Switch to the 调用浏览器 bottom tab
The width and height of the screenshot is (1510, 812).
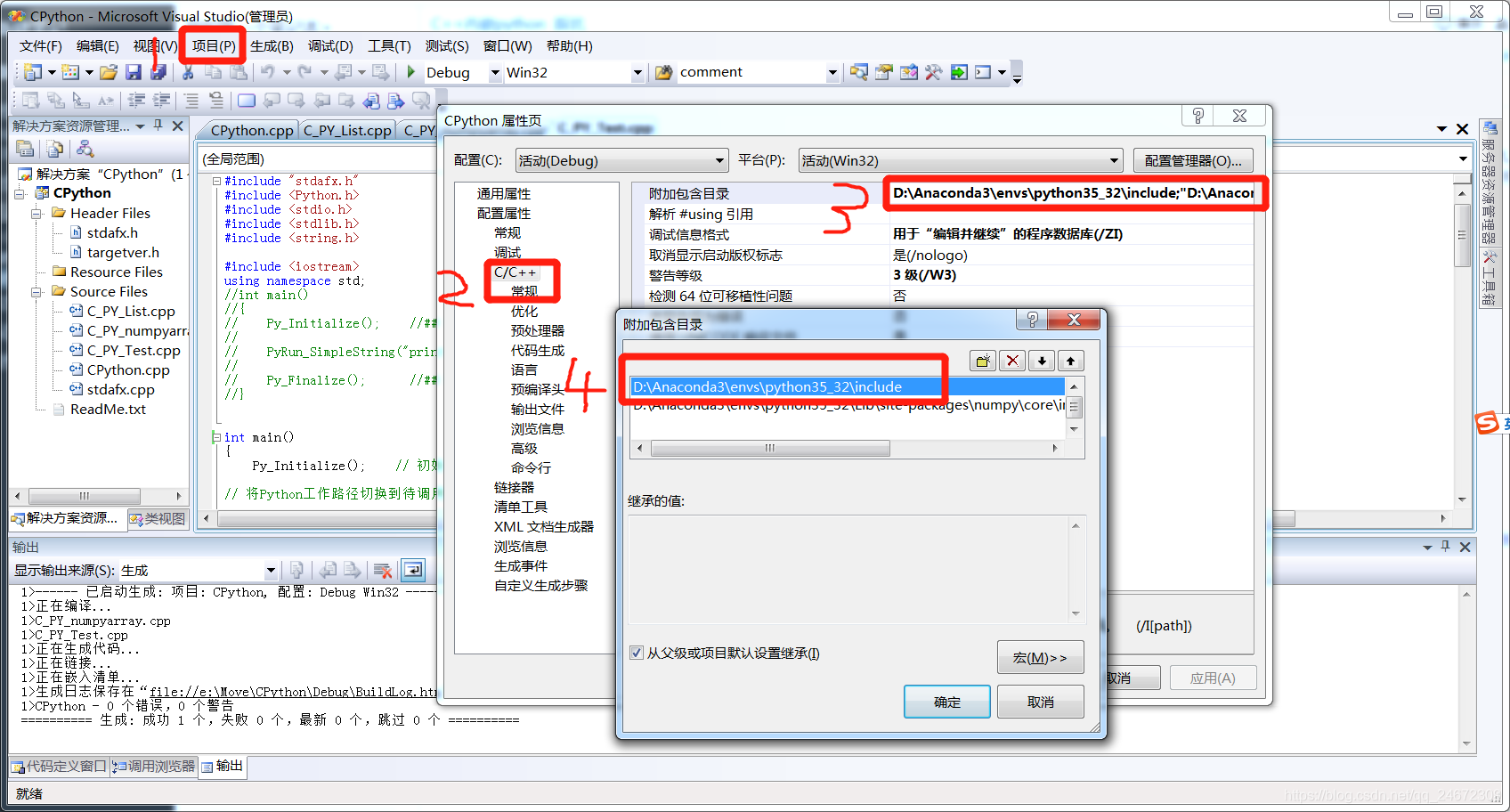[153, 766]
